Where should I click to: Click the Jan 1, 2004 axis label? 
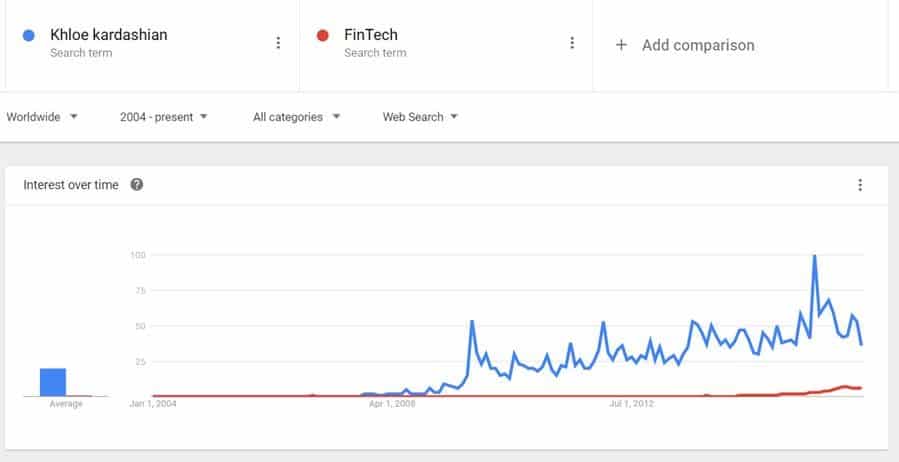pos(153,404)
